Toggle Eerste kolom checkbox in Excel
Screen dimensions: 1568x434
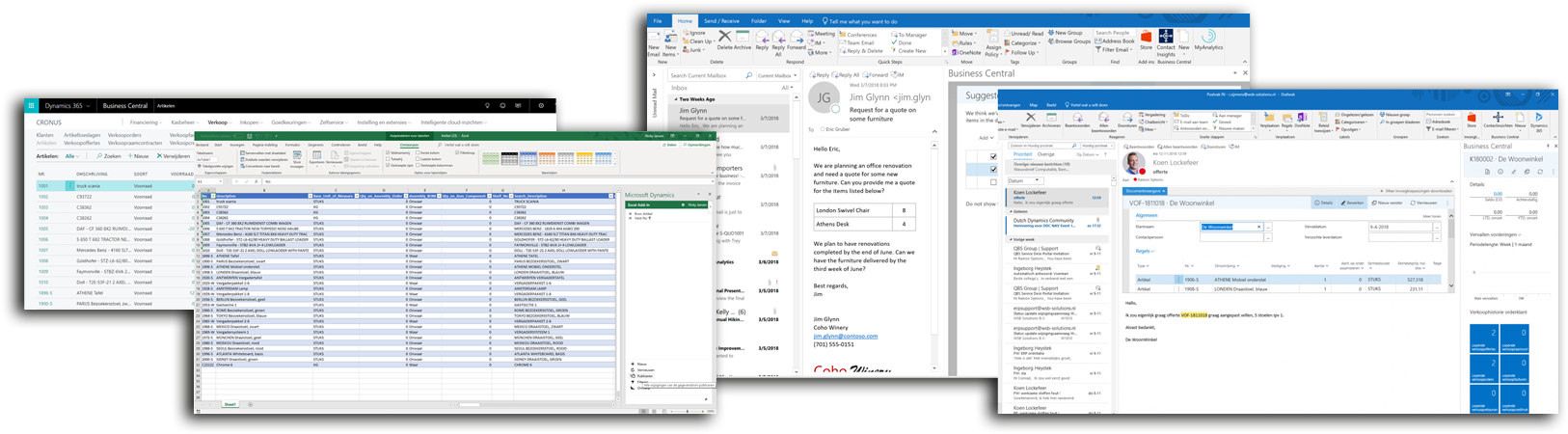[418, 152]
